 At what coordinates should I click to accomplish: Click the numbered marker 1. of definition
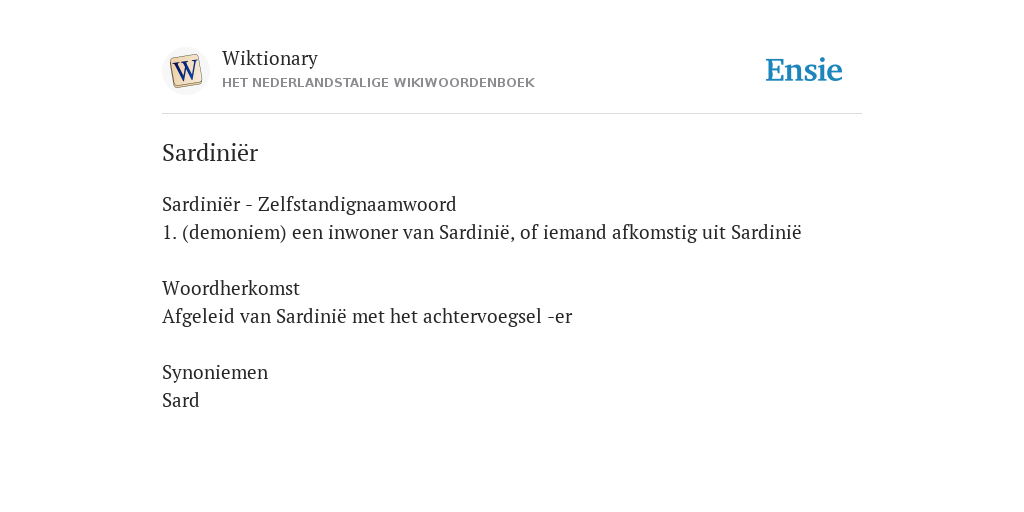169,232
